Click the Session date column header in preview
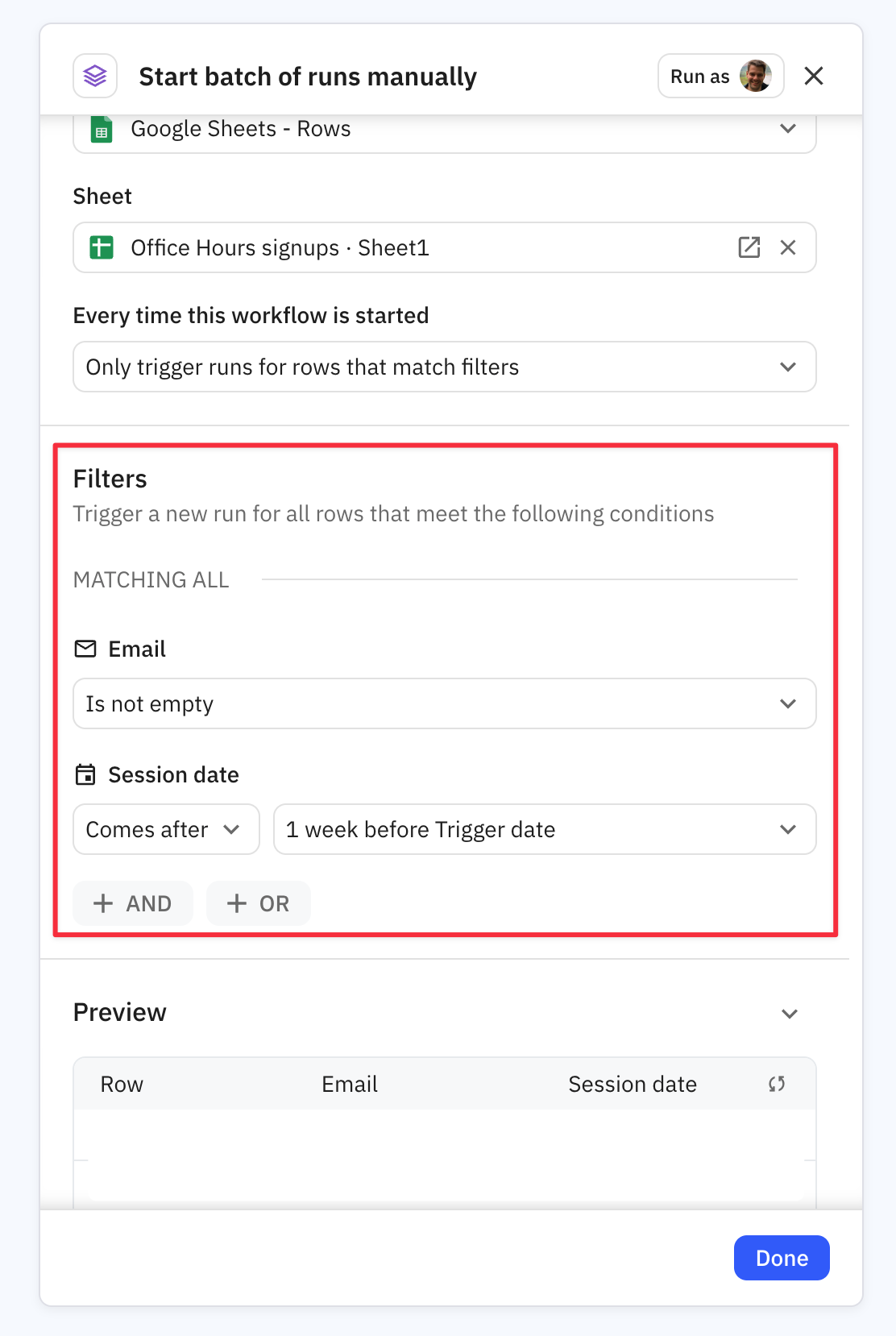Image resolution: width=896 pixels, height=1336 pixels. 633,1085
